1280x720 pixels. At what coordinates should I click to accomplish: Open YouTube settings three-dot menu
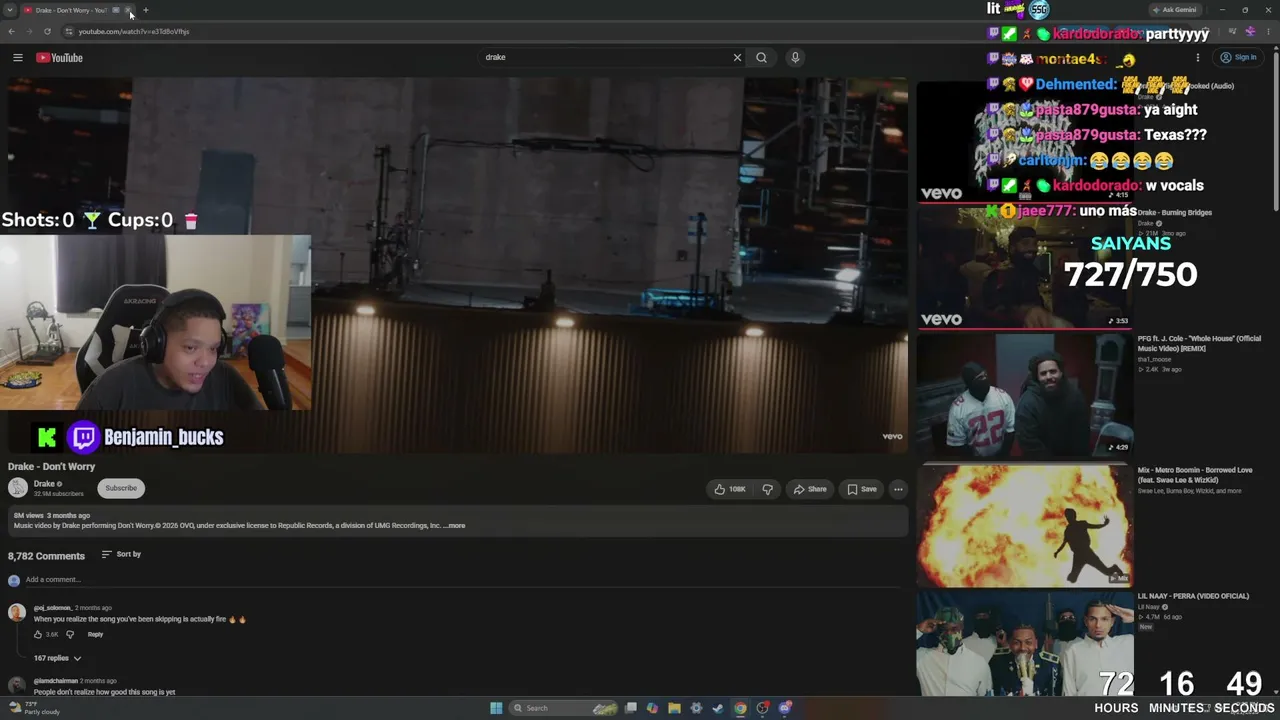(1197, 58)
